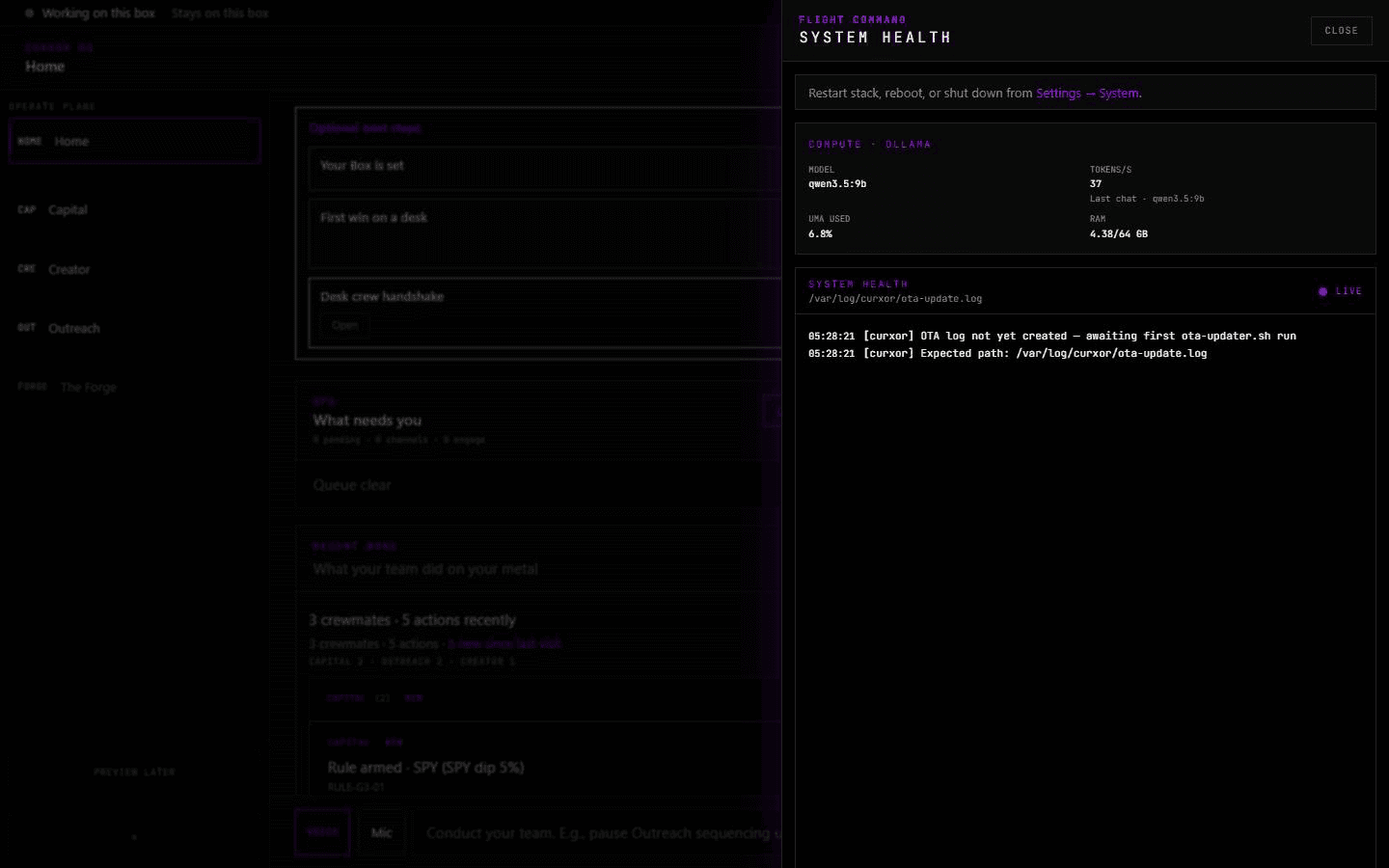1389x868 pixels.
Task: Click the '5 new since last visit' link
Action: click(504, 643)
